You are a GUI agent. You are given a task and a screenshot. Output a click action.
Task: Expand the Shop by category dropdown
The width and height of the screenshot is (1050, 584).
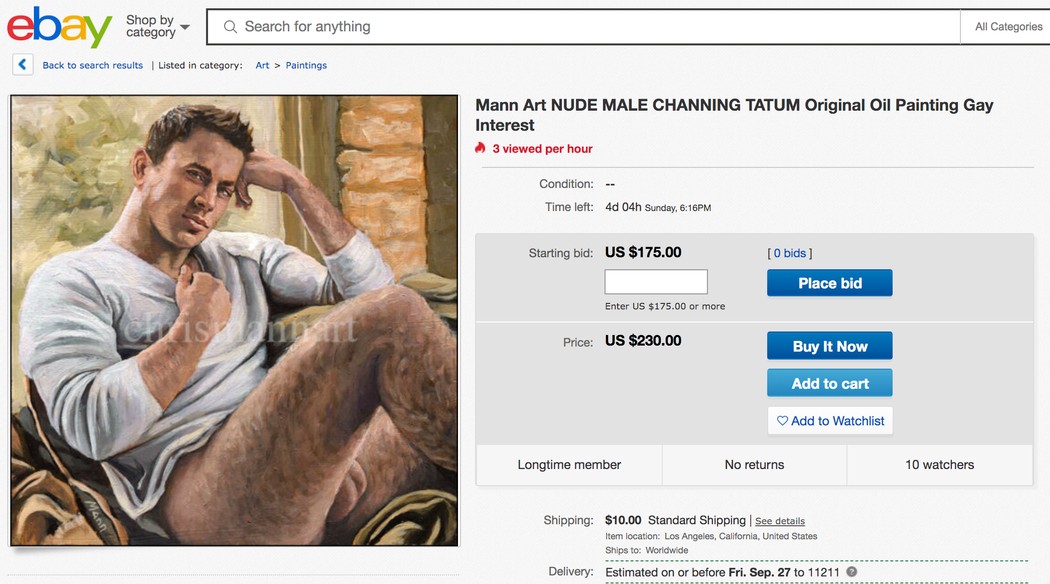157,26
